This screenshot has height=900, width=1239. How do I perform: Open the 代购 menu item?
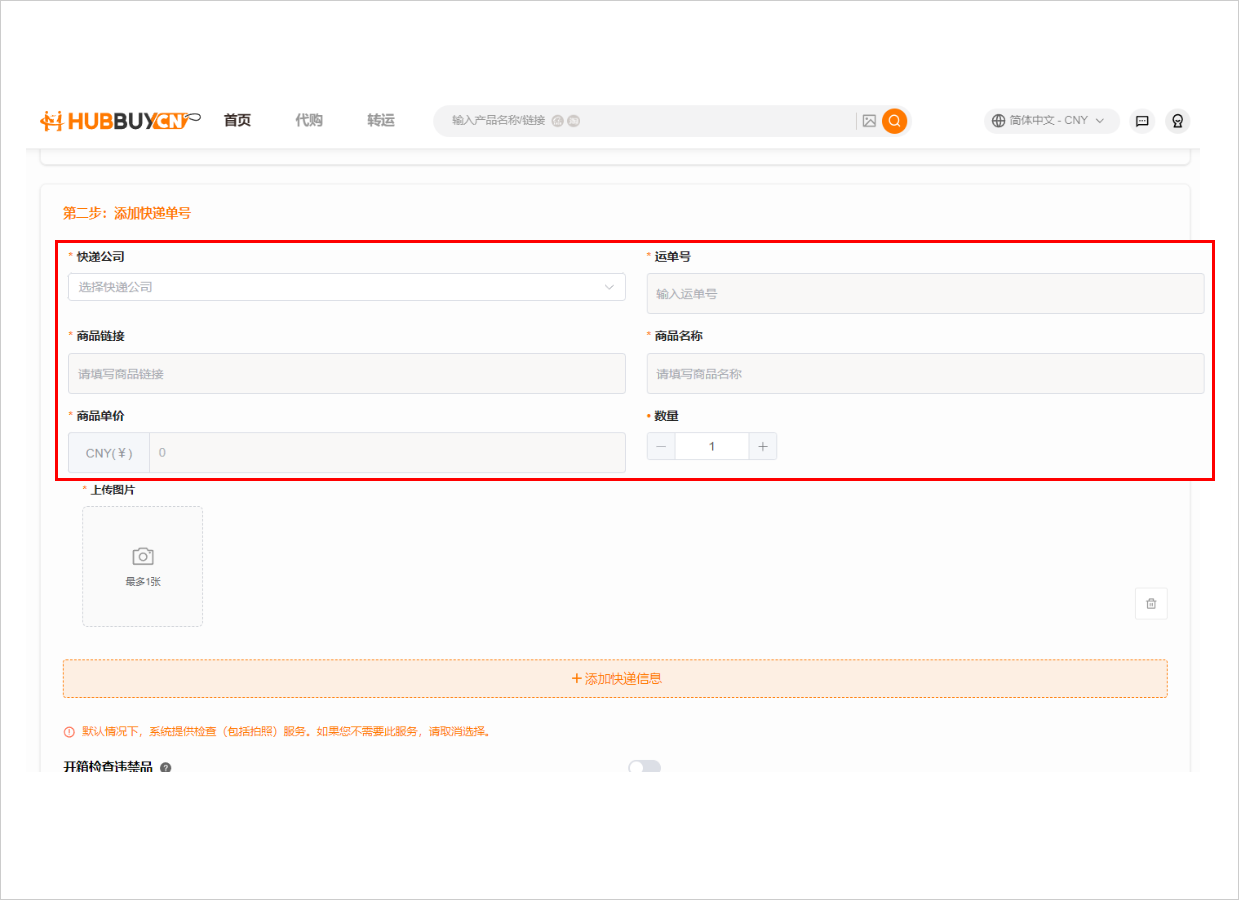coord(309,121)
